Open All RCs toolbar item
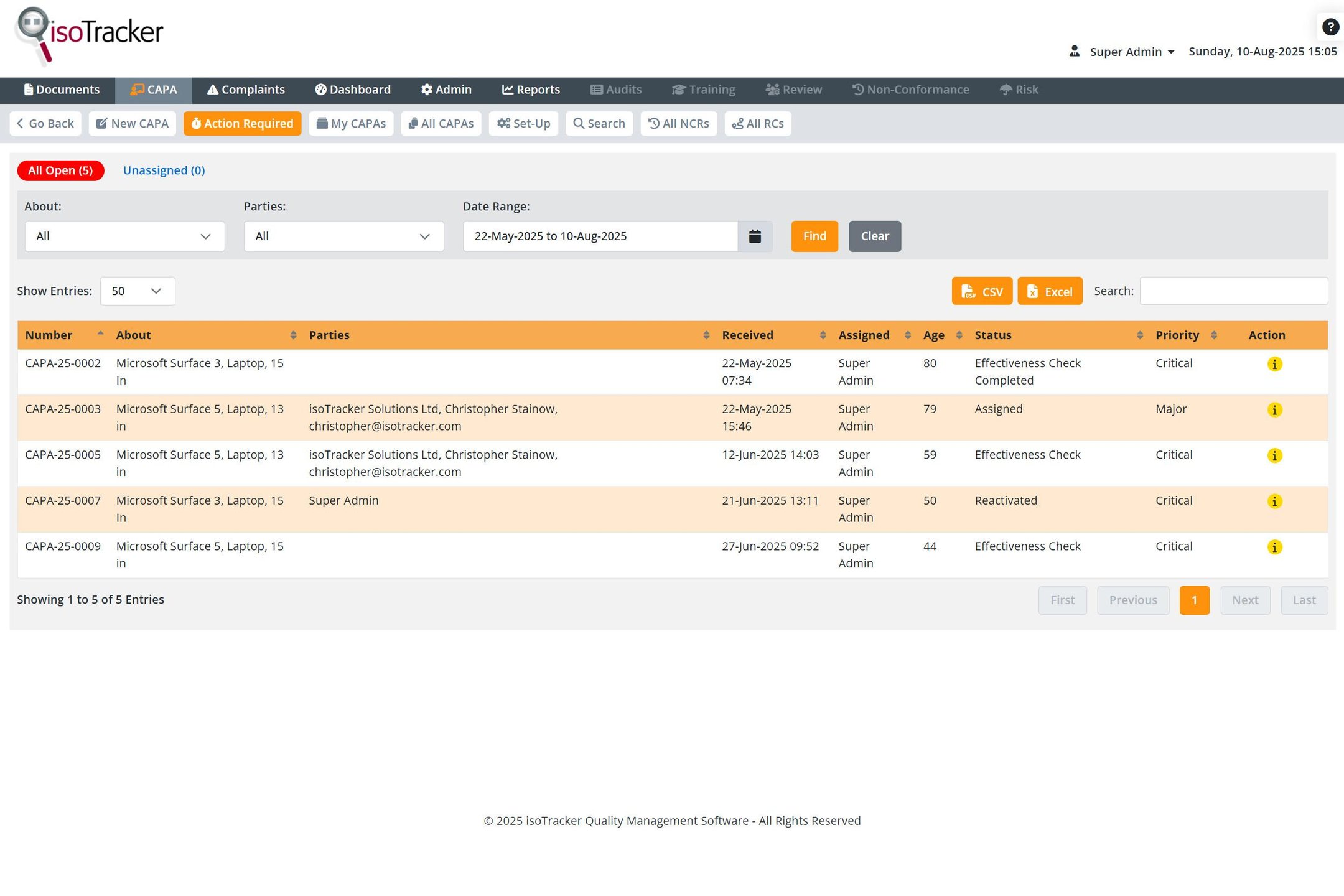Image resolution: width=1344 pixels, height=896 pixels. [x=757, y=124]
